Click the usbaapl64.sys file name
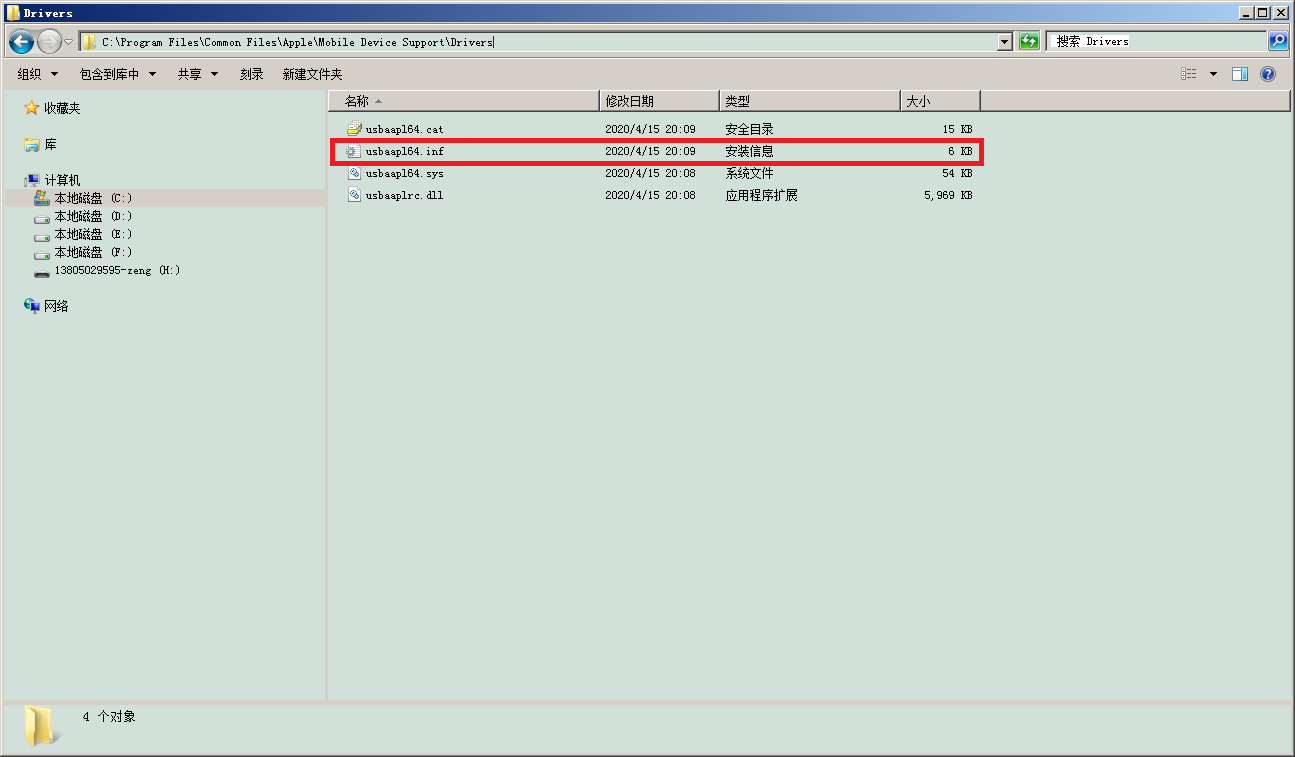 [404, 174]
